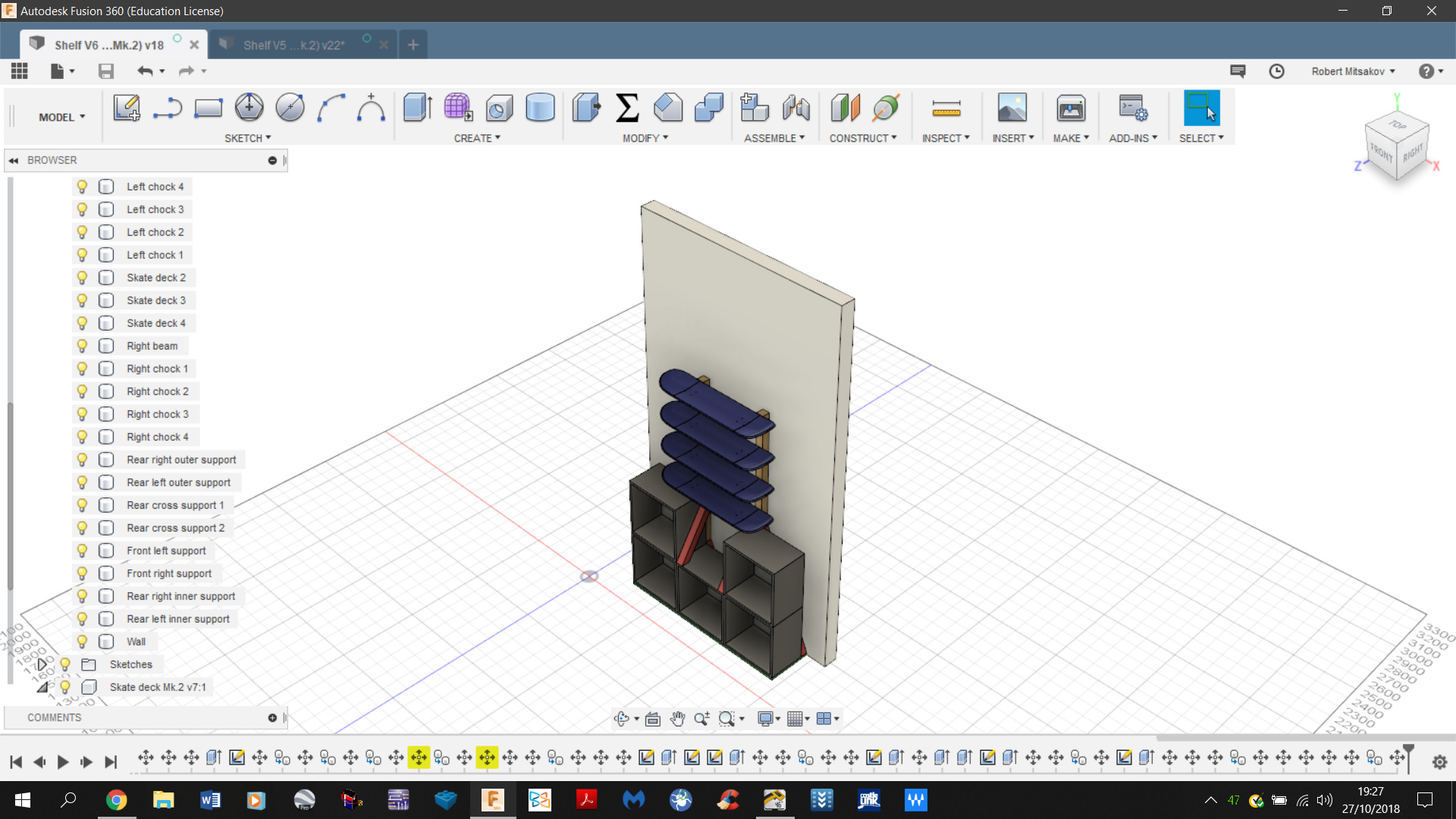Screen dimensions: 1456x819
Task: Open timeline settings gear
Action: click(1439, 762)
